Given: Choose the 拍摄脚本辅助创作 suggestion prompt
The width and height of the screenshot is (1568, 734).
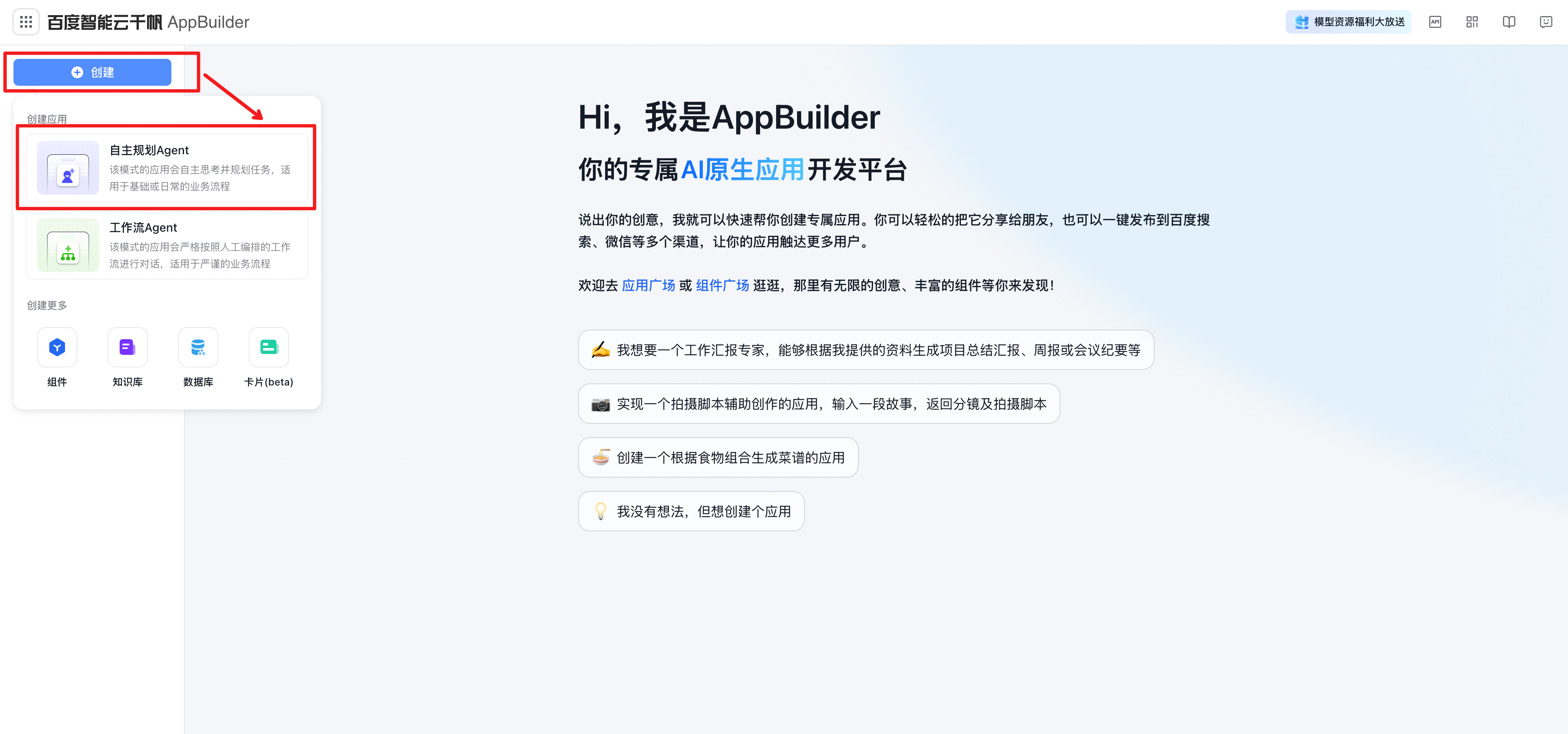Looking at the screenshot, I should click(x=819, y=404).
